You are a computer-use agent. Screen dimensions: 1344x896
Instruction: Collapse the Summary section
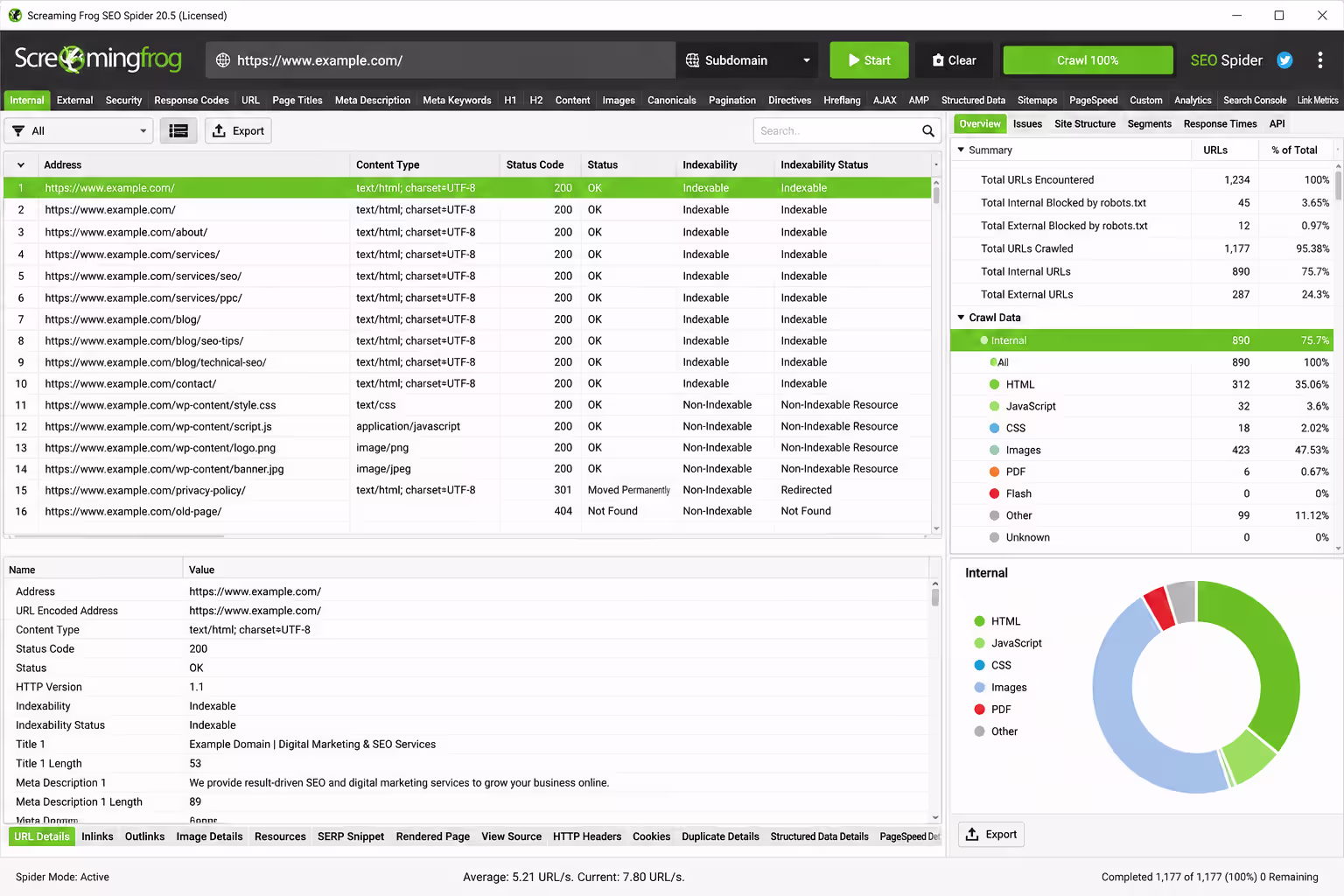[x=961, y=150]
